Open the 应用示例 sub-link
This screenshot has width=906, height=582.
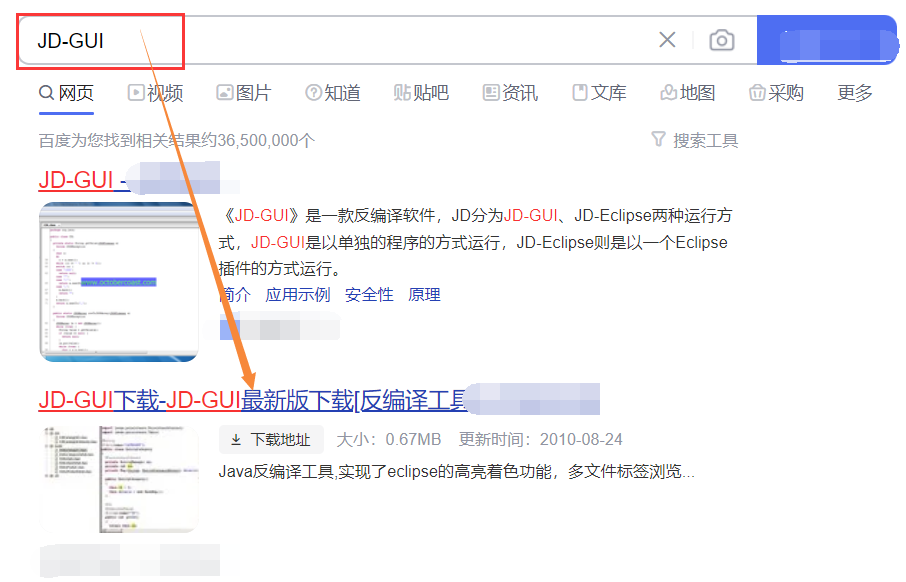(298, 295)
